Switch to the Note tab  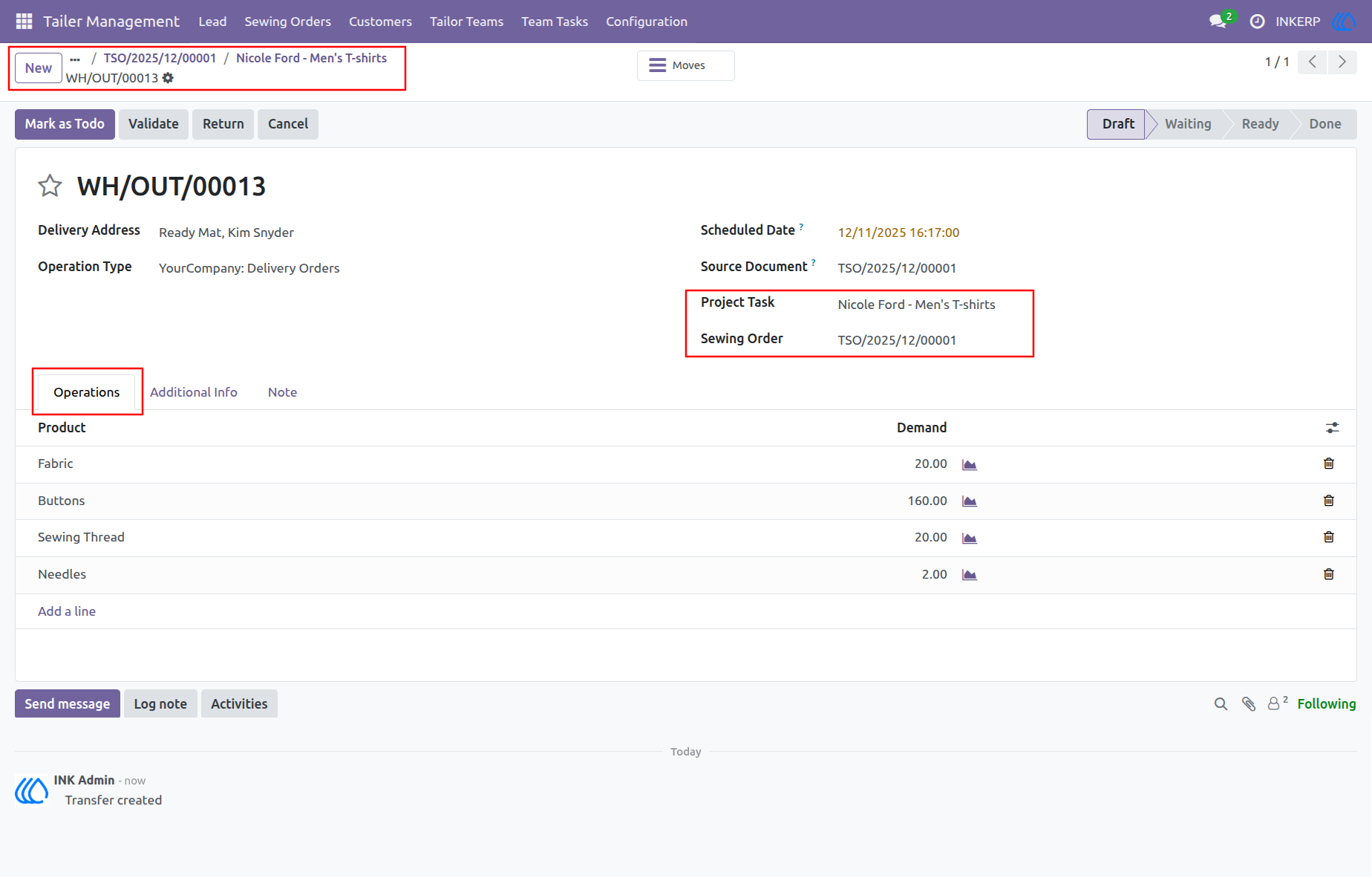pos(282,392)
